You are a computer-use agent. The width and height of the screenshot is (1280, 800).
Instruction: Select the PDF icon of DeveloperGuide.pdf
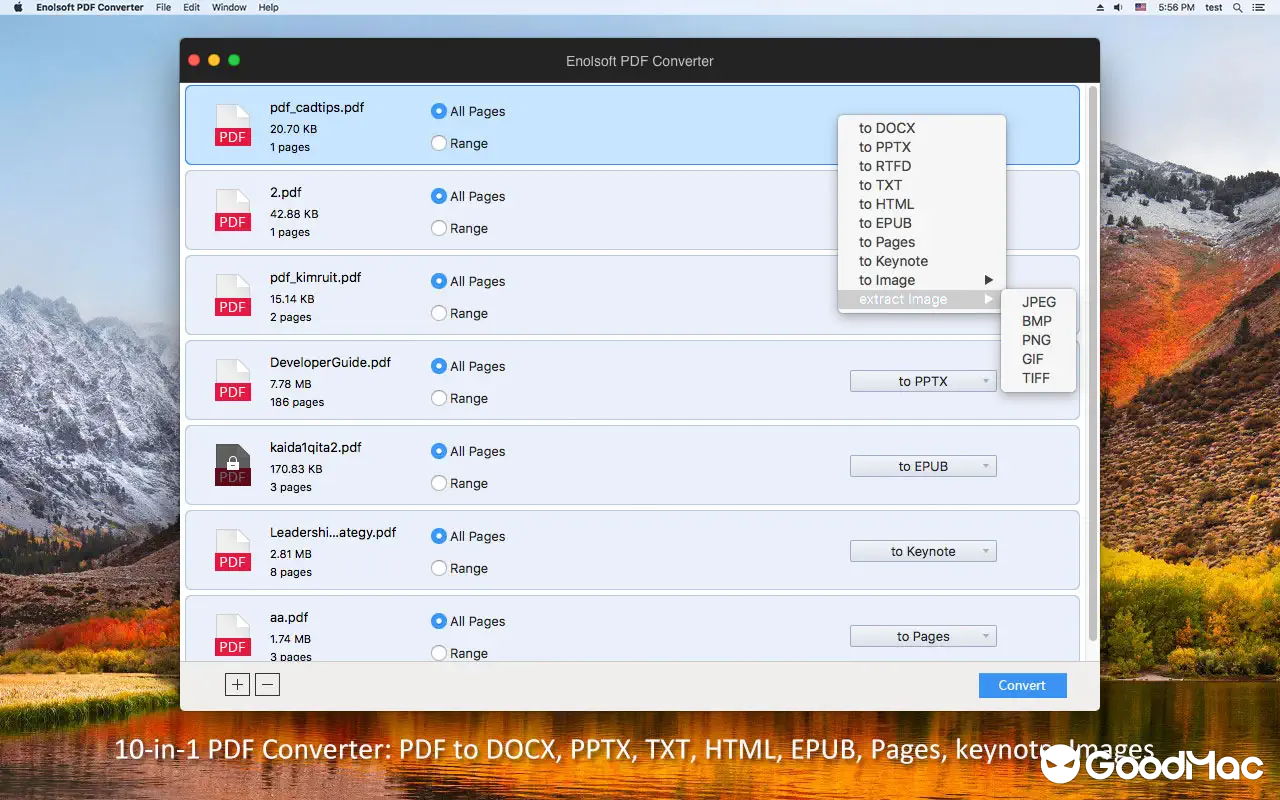[x=232, y=380]
